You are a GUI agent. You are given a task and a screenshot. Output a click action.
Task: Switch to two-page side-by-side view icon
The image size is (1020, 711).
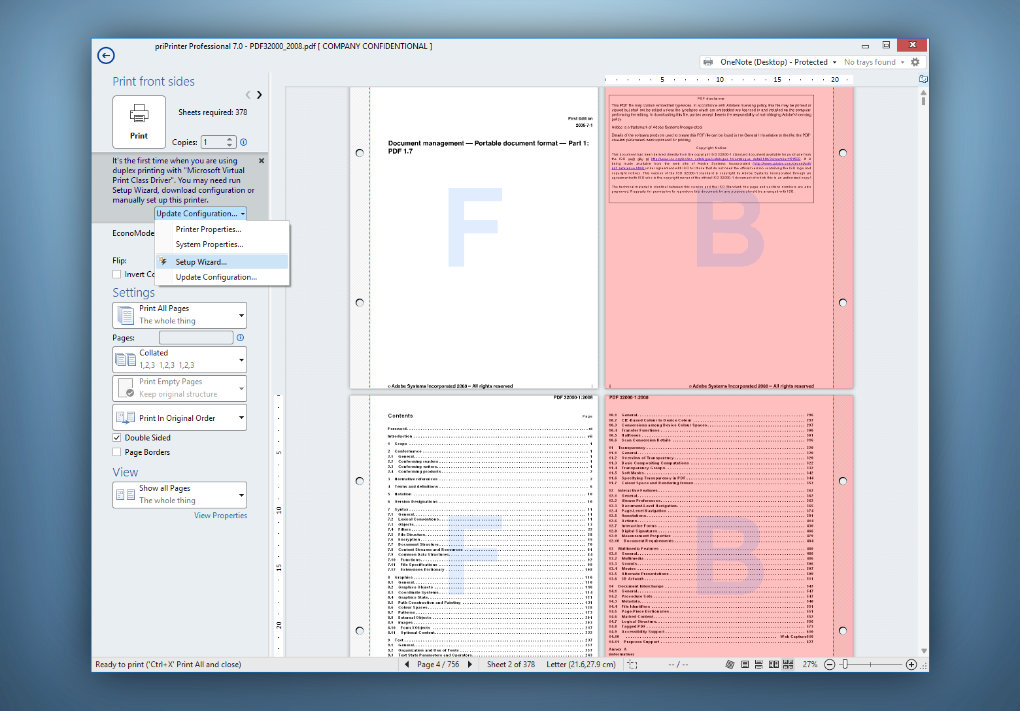click(x=773, y=664)
